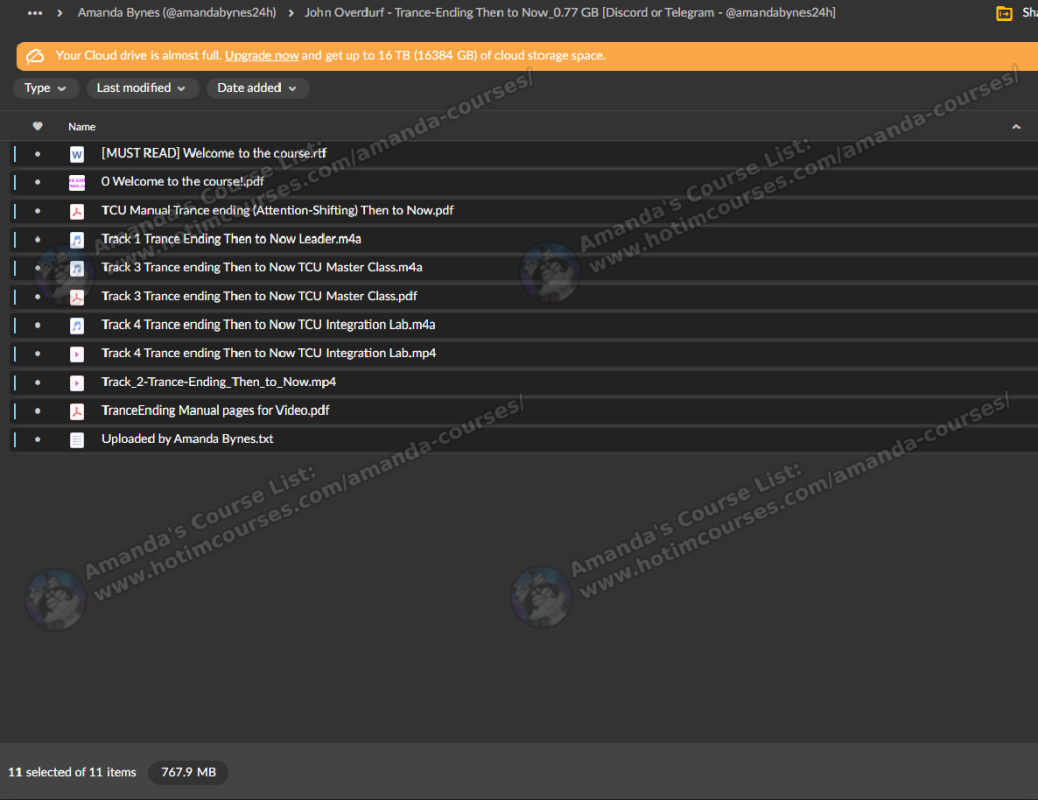
Task: Follow the Upgrade now link
Action: (261, 56)
